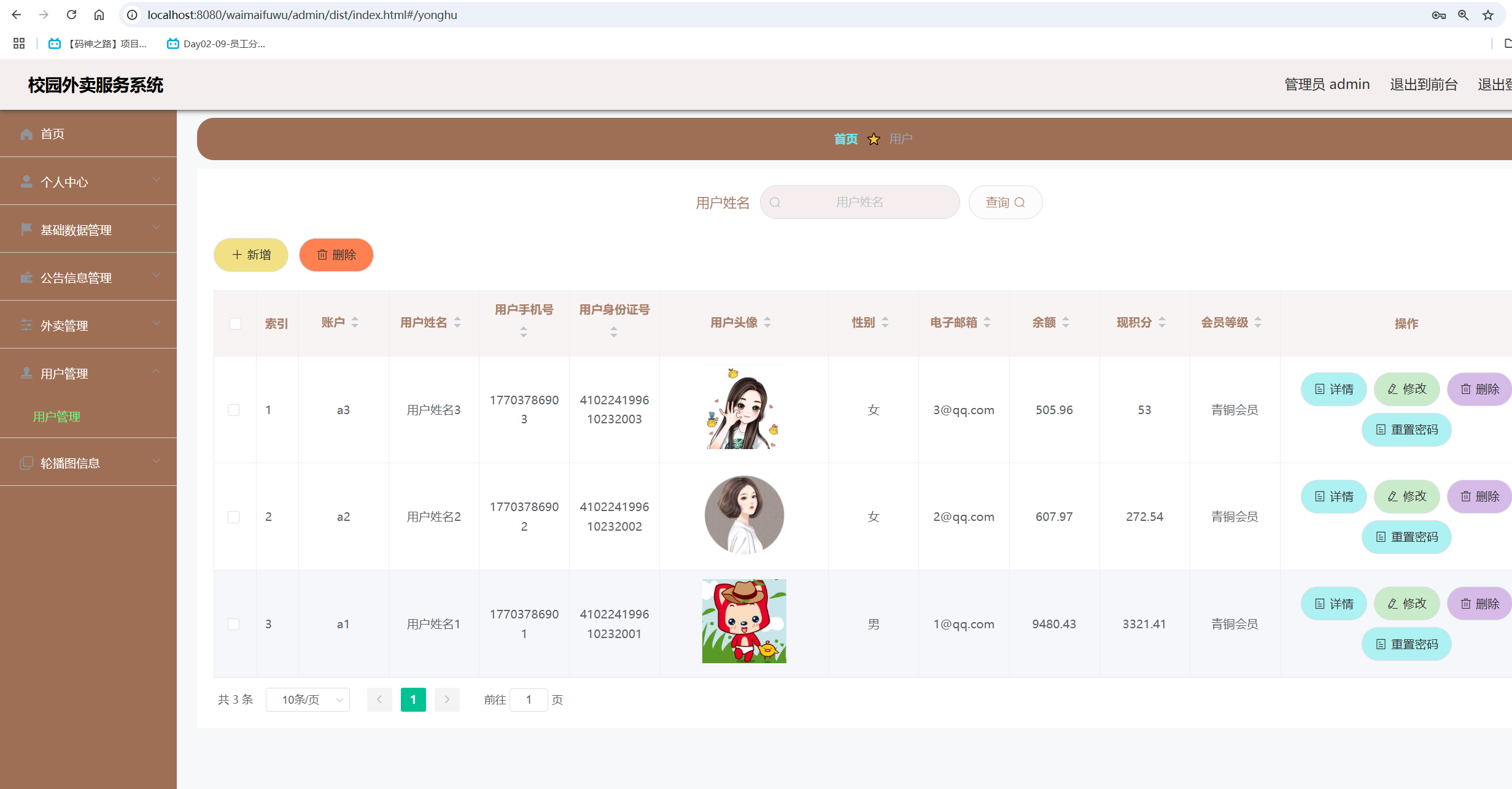The image size is (1512, 789).
Task: Sort by 用户头像 column arrows
Action: 767,323
